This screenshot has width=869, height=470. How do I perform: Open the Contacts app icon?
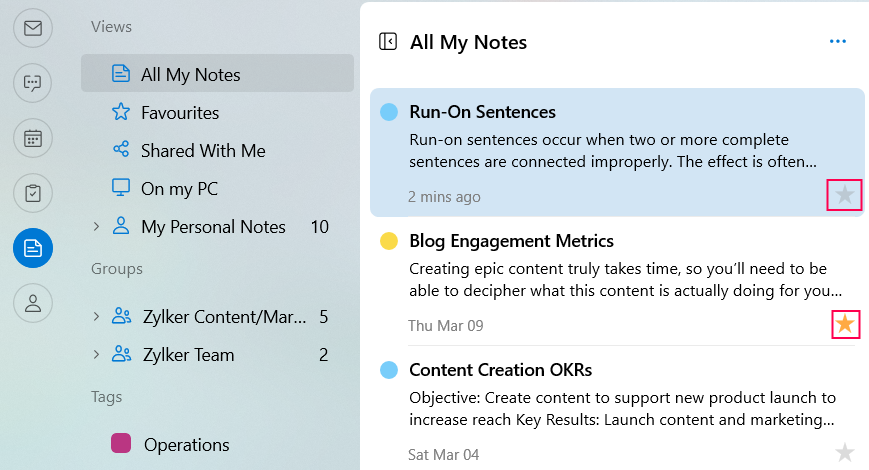(x=33, y=303)
